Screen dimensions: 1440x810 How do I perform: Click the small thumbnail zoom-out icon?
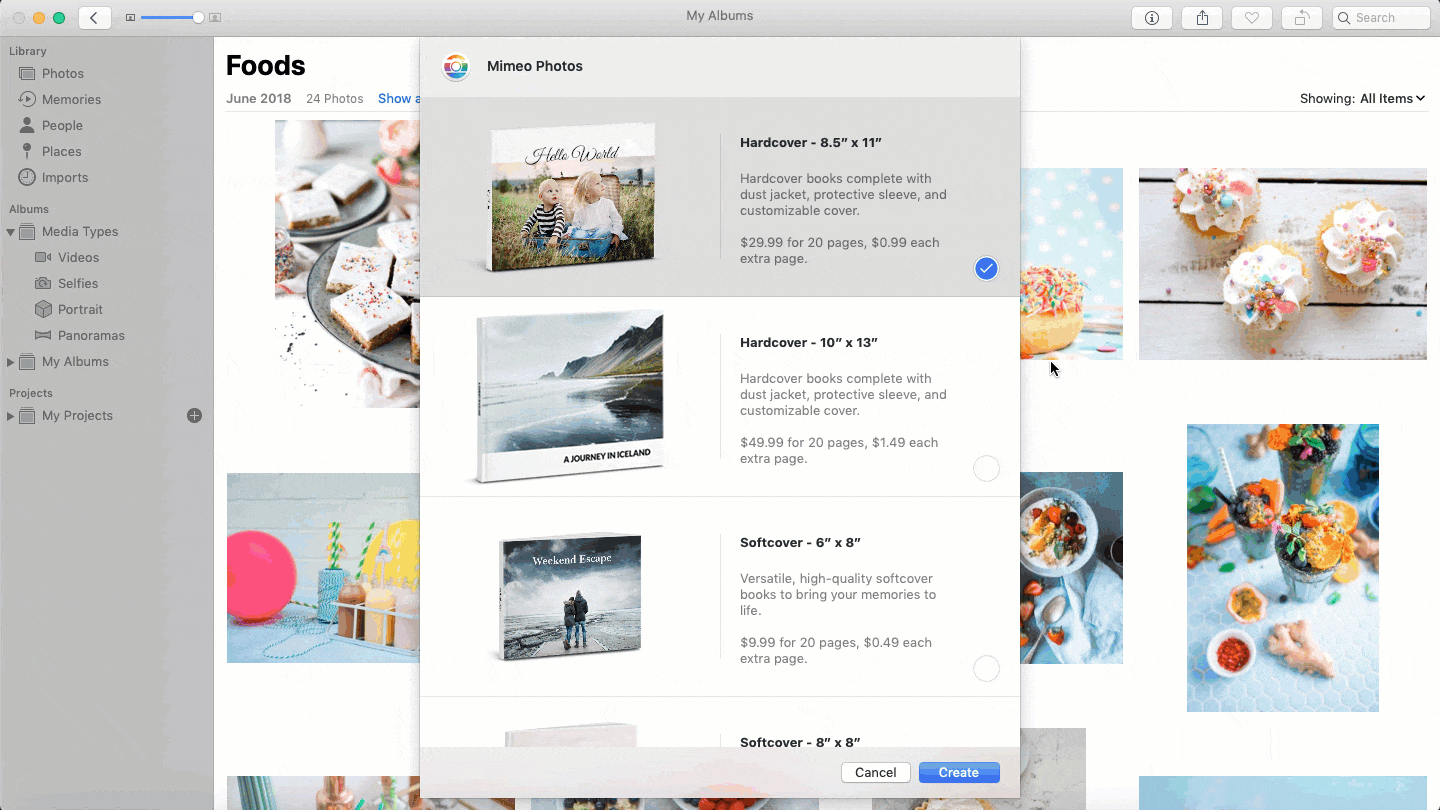tap(130, 18)
